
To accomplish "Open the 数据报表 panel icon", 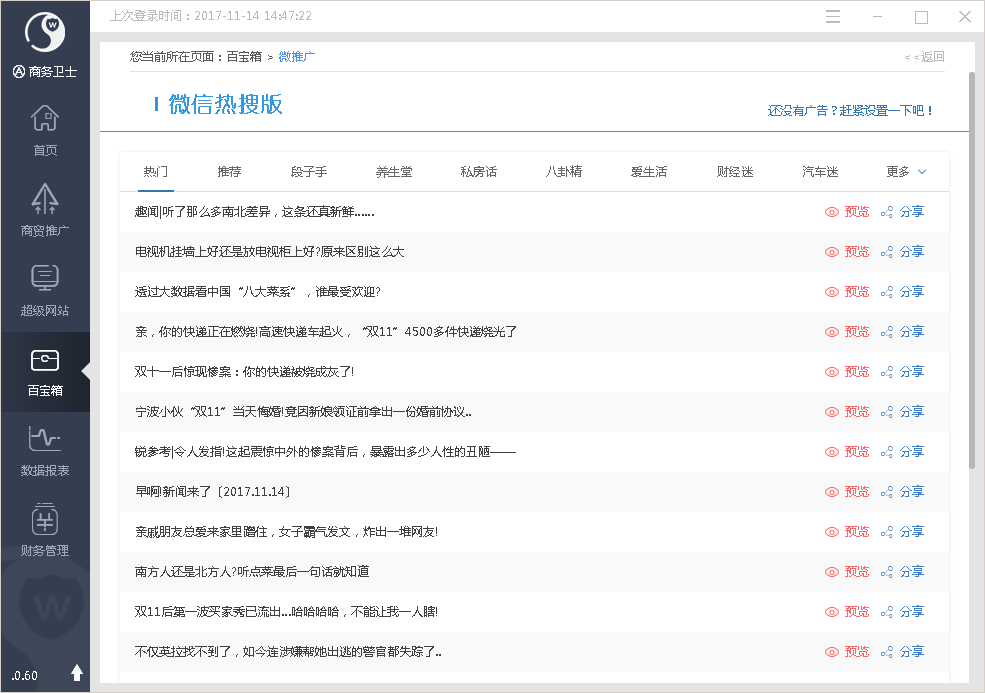I will coord(44,448).
